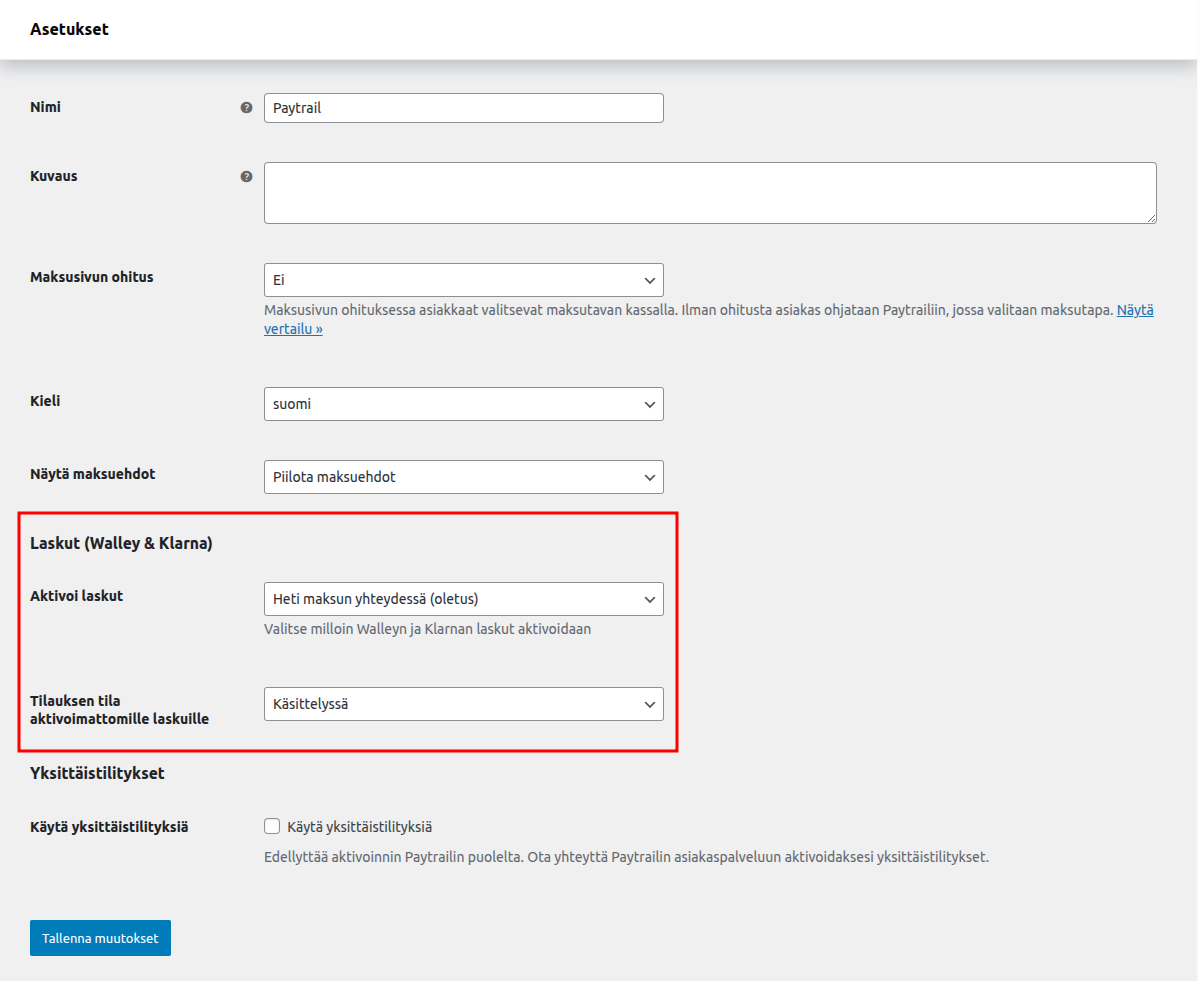Expand the Tilauksen tila aktivoimattomille laskuille dropdown
Image resolution: width=1199 pixels, height=981 pixels.
tap(463, 704)
